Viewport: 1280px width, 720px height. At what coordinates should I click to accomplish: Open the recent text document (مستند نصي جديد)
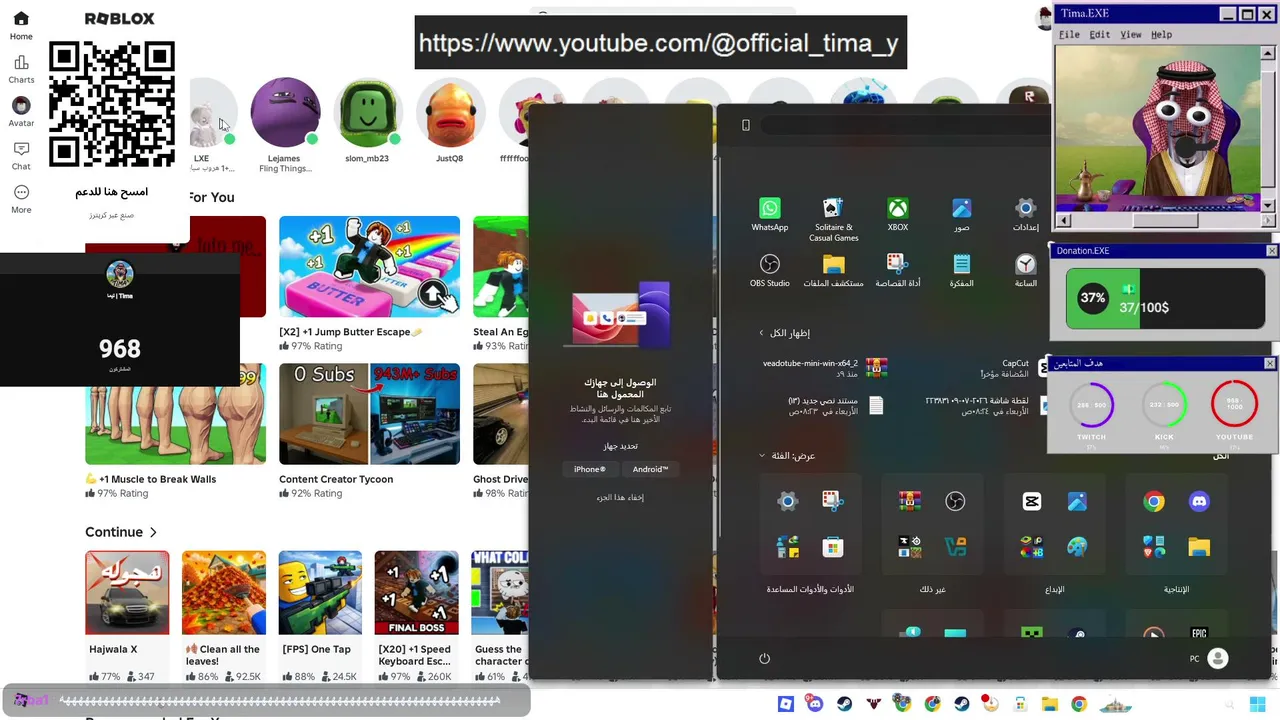[835, 405]
